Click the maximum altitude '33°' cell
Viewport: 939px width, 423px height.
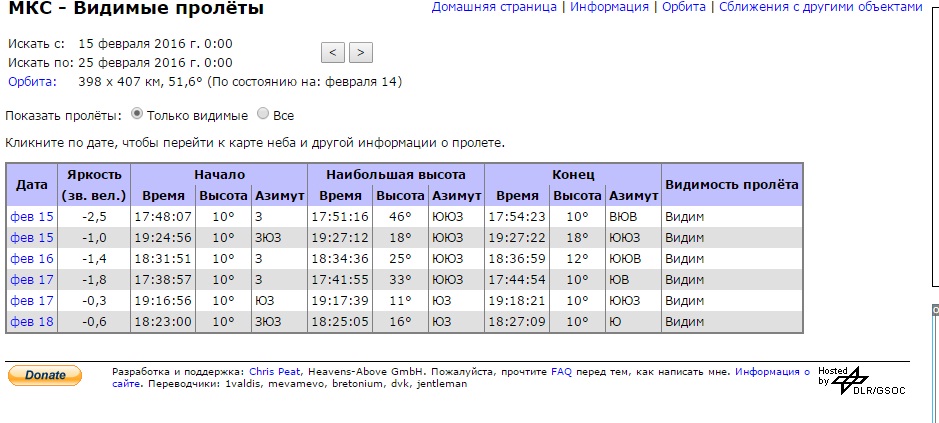[400, 280]
